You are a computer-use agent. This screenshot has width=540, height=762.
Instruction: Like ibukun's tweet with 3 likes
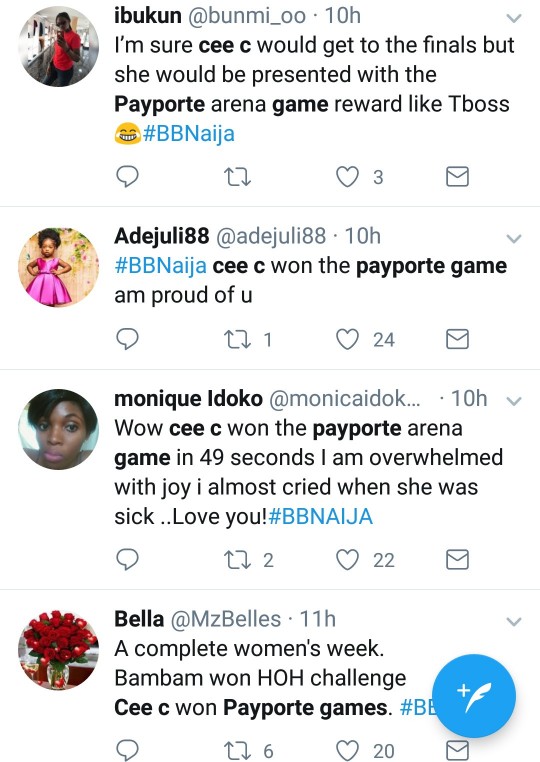click(348, 177)
